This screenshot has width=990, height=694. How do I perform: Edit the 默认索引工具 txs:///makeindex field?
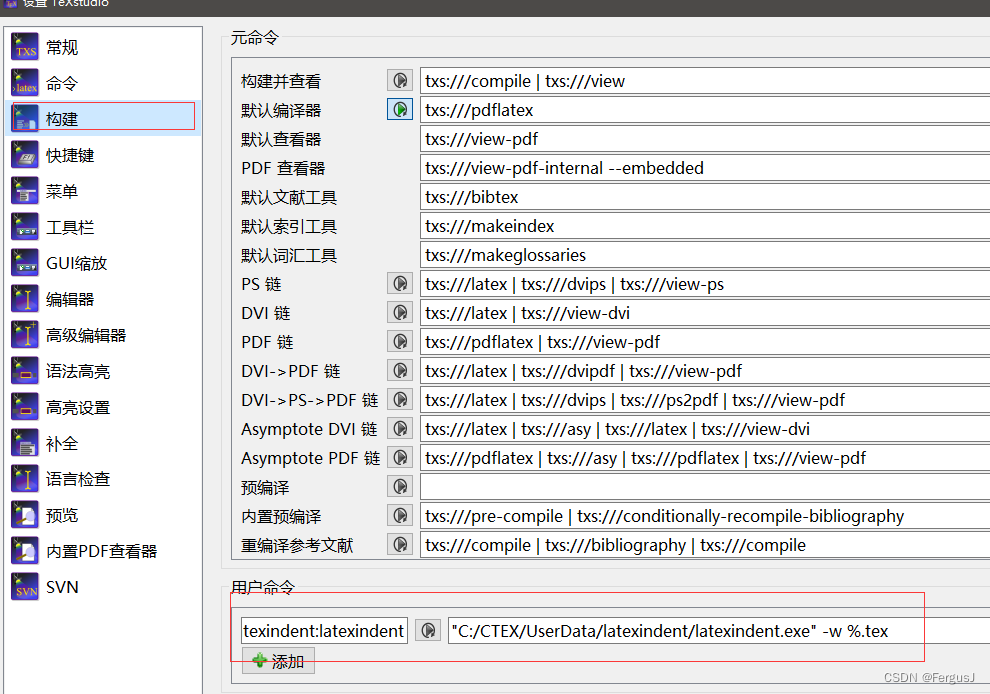coord(705,226)
